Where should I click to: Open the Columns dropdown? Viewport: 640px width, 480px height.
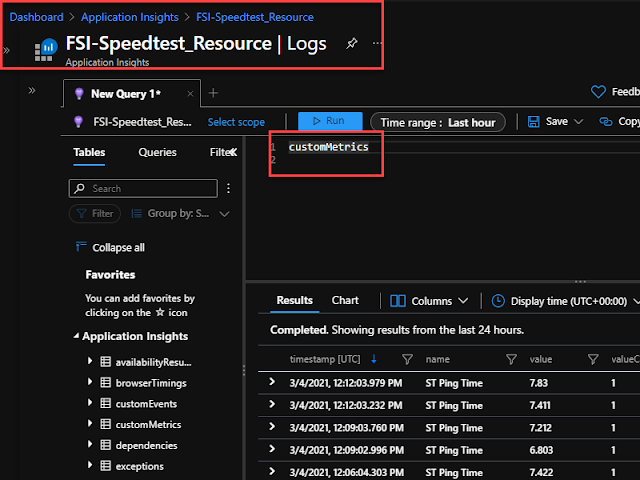click(429, 301)
